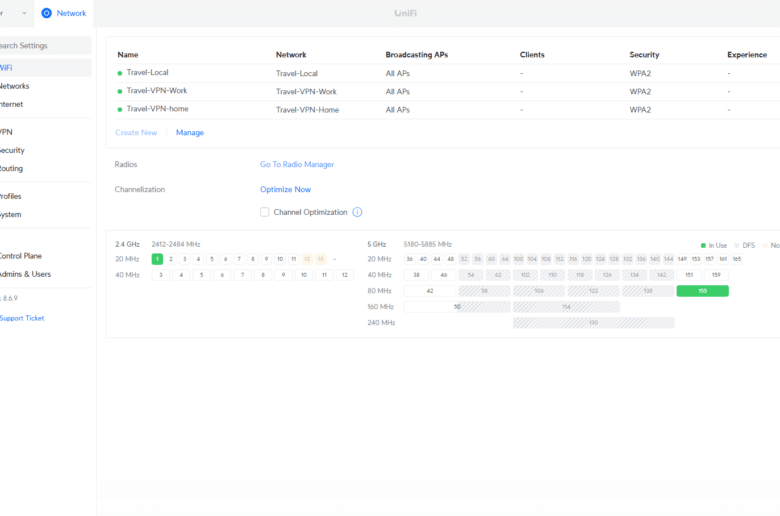Viewport: 780px width, 516px height.
Task: Select 5 GHz 80 MHz channel 42
Action: coord(430,291)
